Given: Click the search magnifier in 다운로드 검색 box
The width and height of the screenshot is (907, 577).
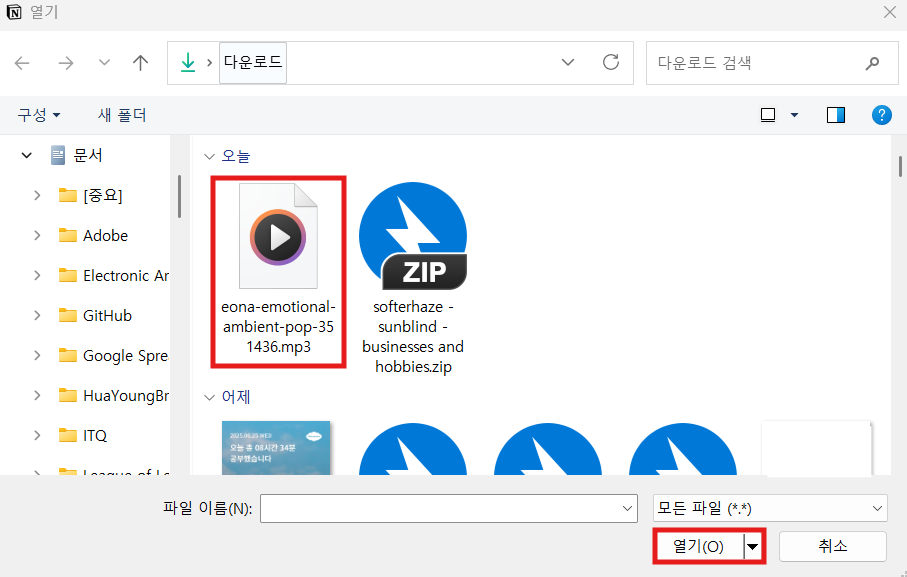Looking at the screenshot, I should coord(873,62).
